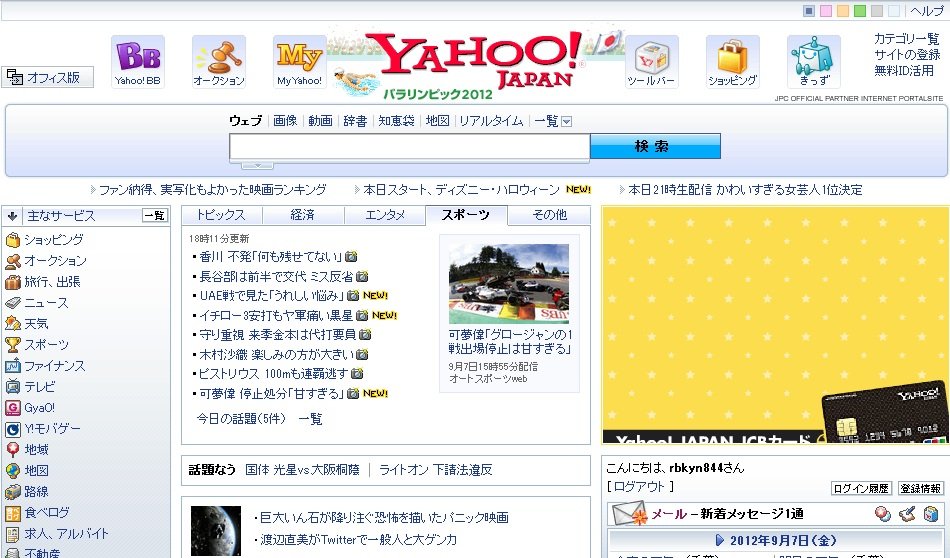Expand the calendar date arrow 2012年9月7日

pos(720,540)
